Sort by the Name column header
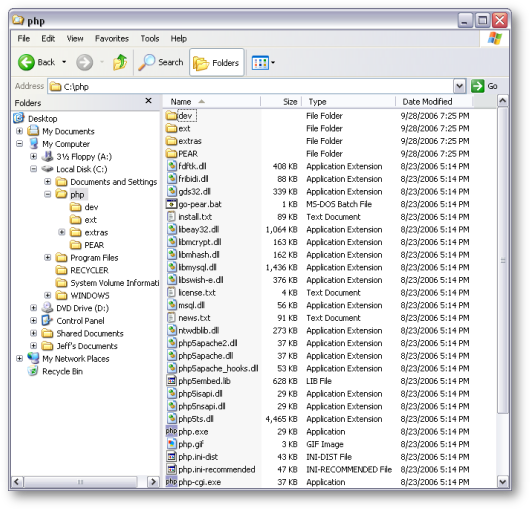The height and width of the screenshot is (509, 530). [x=212, y=102]
